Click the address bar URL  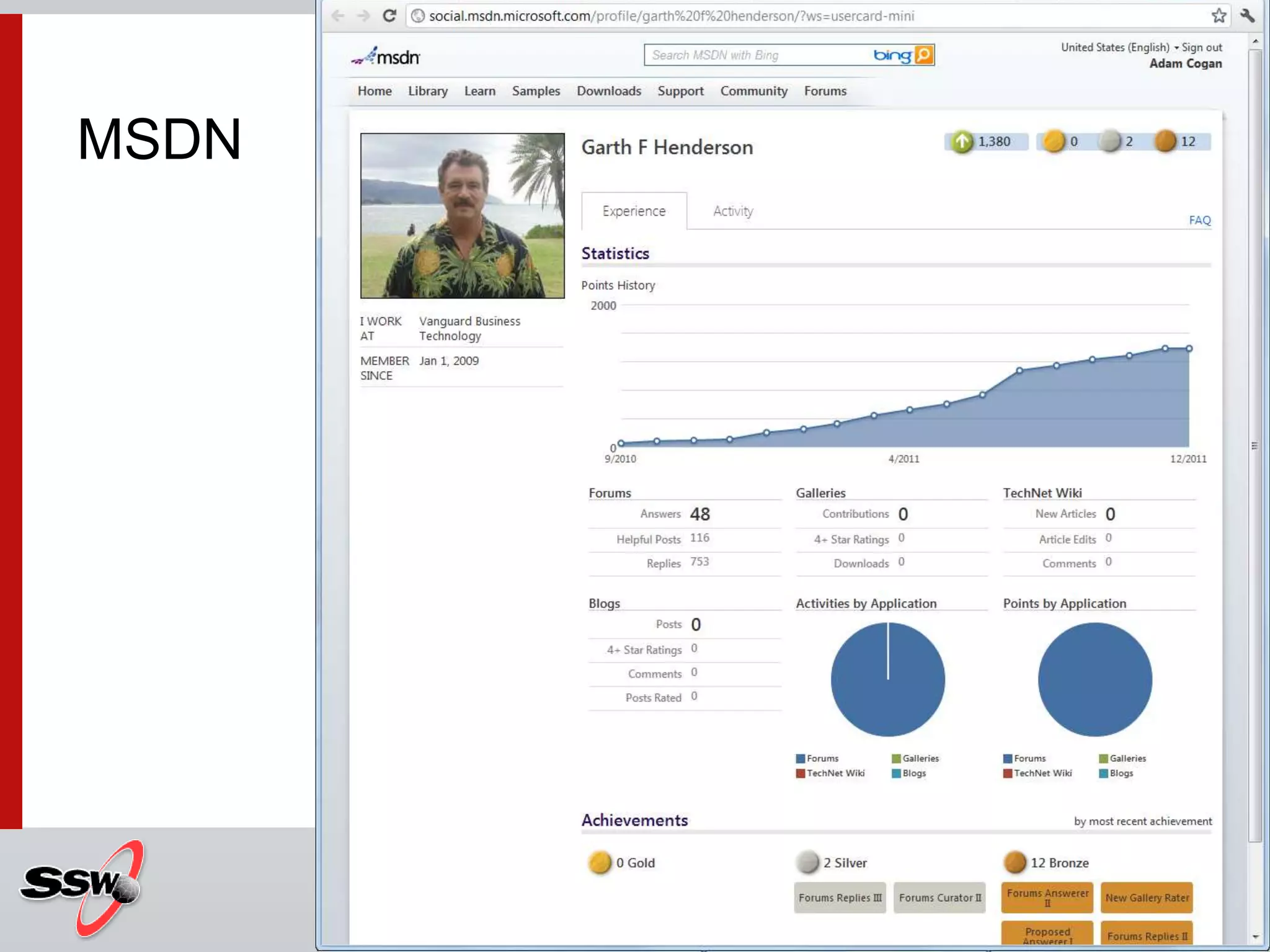pyautogui.click(x=672, y=16)
